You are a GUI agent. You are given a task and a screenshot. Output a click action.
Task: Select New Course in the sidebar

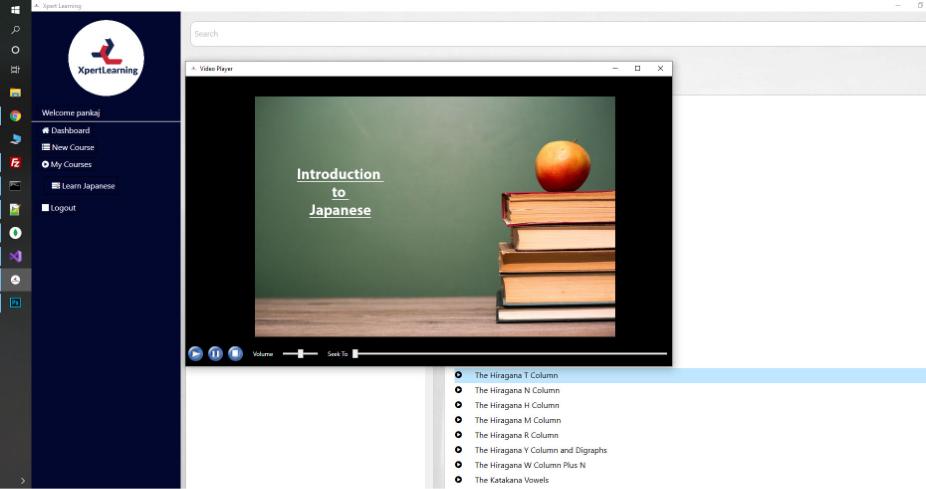(73, 148)
